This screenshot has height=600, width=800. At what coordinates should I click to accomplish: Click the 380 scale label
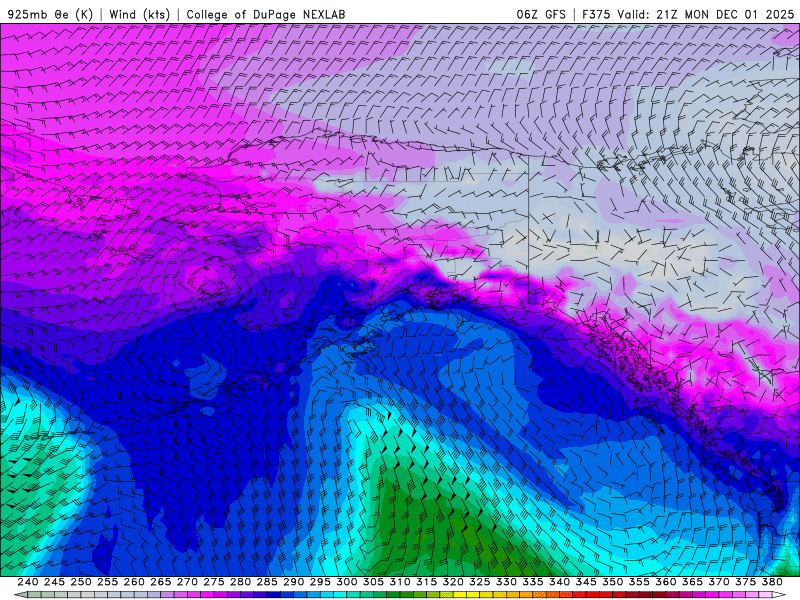click(x=772, y=582)
